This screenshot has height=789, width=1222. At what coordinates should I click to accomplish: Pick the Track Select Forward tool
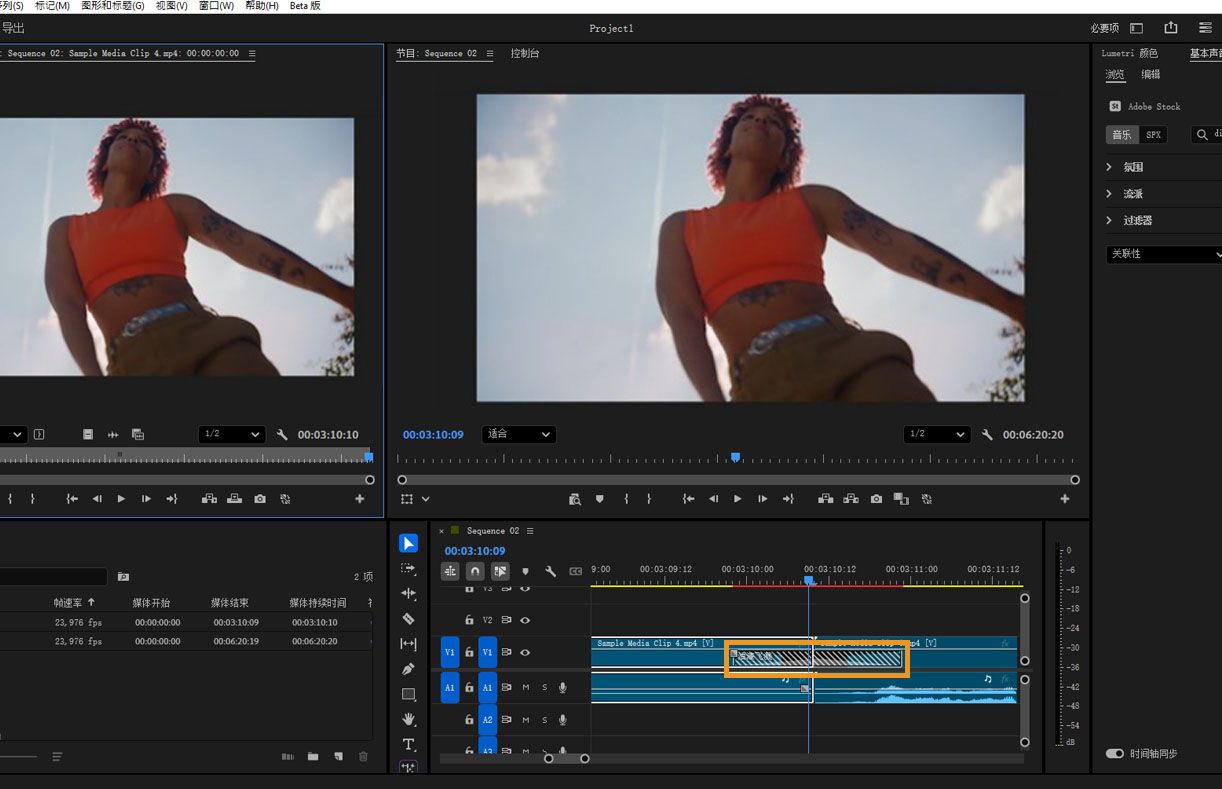pyautogui.click(x=408, y=568)
